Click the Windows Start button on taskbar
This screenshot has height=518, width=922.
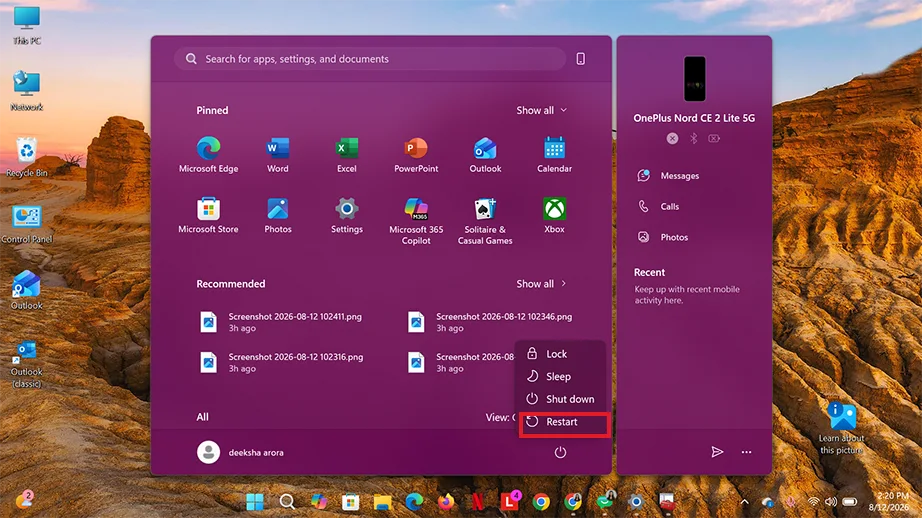pos(255,502)
